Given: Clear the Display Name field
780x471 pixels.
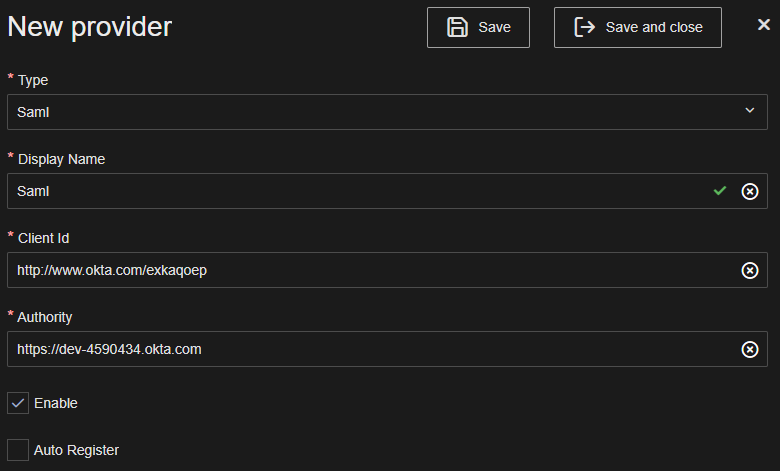Looking at the screenshot, I should click(x=749, y=191).
